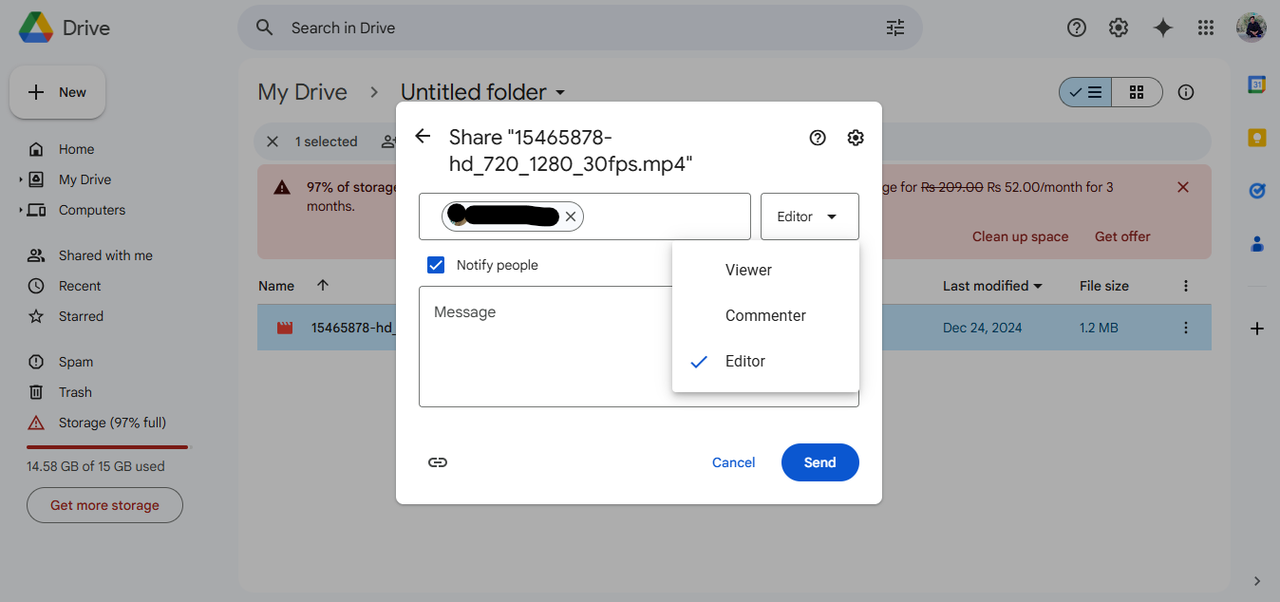Viewport: 1280px width, 602px height.
Task: Clear selection X next to 1 selected
Action: pos(272,142)
